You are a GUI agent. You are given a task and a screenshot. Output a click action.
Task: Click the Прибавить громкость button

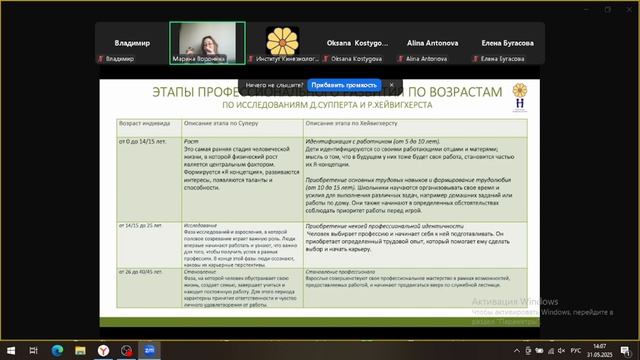click(x=344, y=85)
